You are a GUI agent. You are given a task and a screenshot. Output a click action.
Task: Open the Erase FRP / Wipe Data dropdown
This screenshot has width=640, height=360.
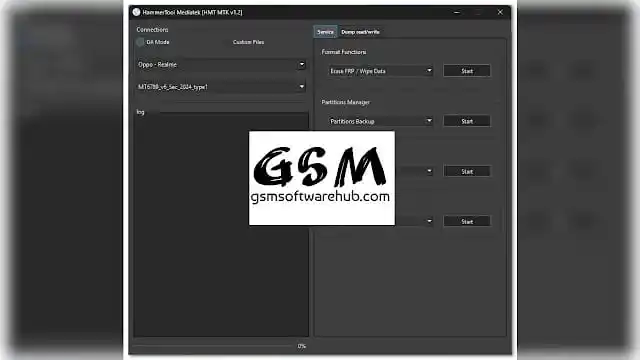(x=380, y=71)
